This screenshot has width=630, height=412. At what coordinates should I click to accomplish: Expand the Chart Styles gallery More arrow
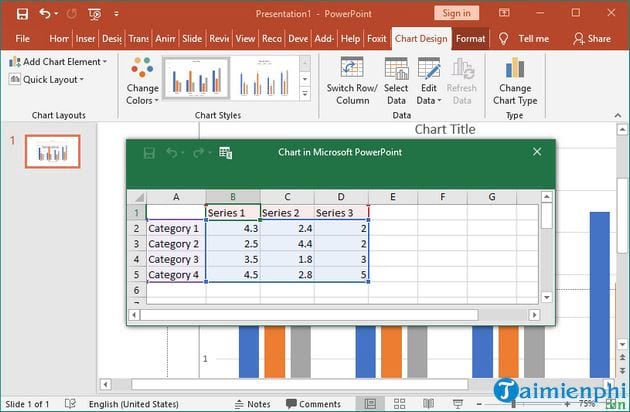click(x=305, y=94)
